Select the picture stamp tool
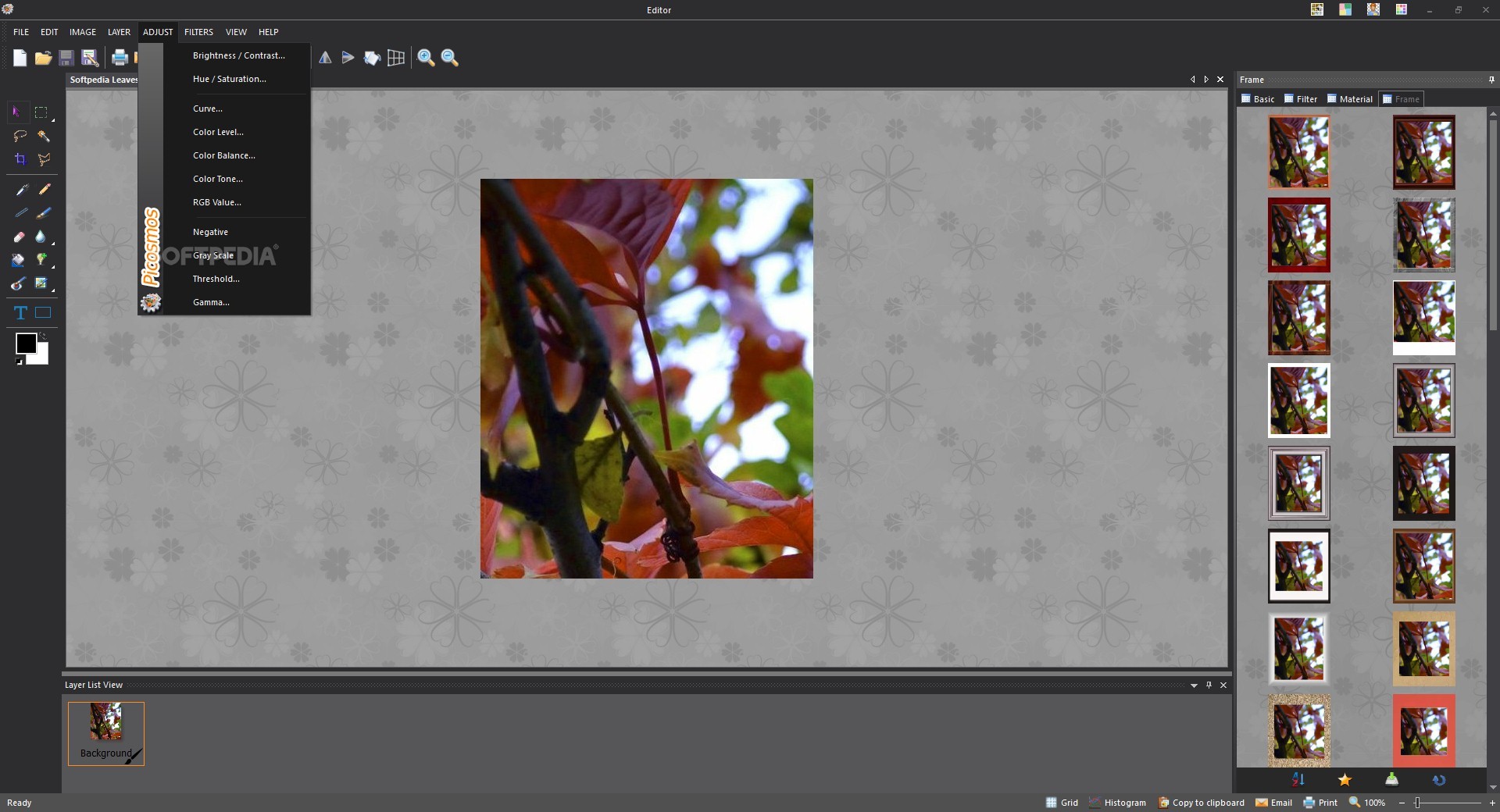Viewport: 1500px width, 812px height. (41, 283)
